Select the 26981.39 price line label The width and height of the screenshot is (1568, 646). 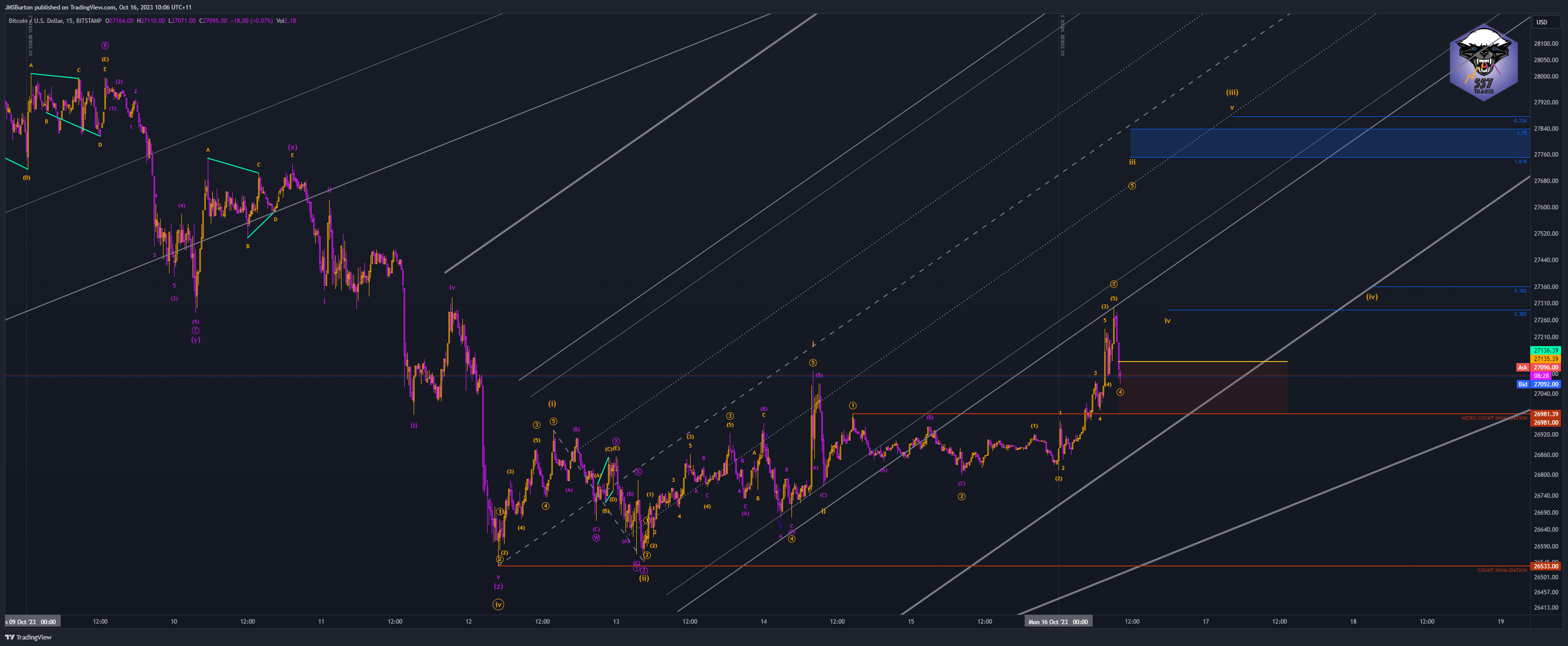pos(1546,414)
